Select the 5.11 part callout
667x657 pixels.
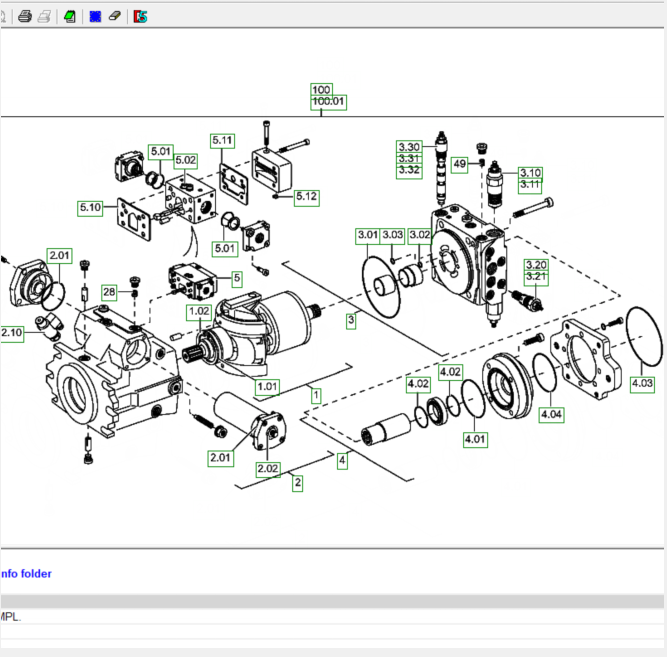tap(222, 140)
